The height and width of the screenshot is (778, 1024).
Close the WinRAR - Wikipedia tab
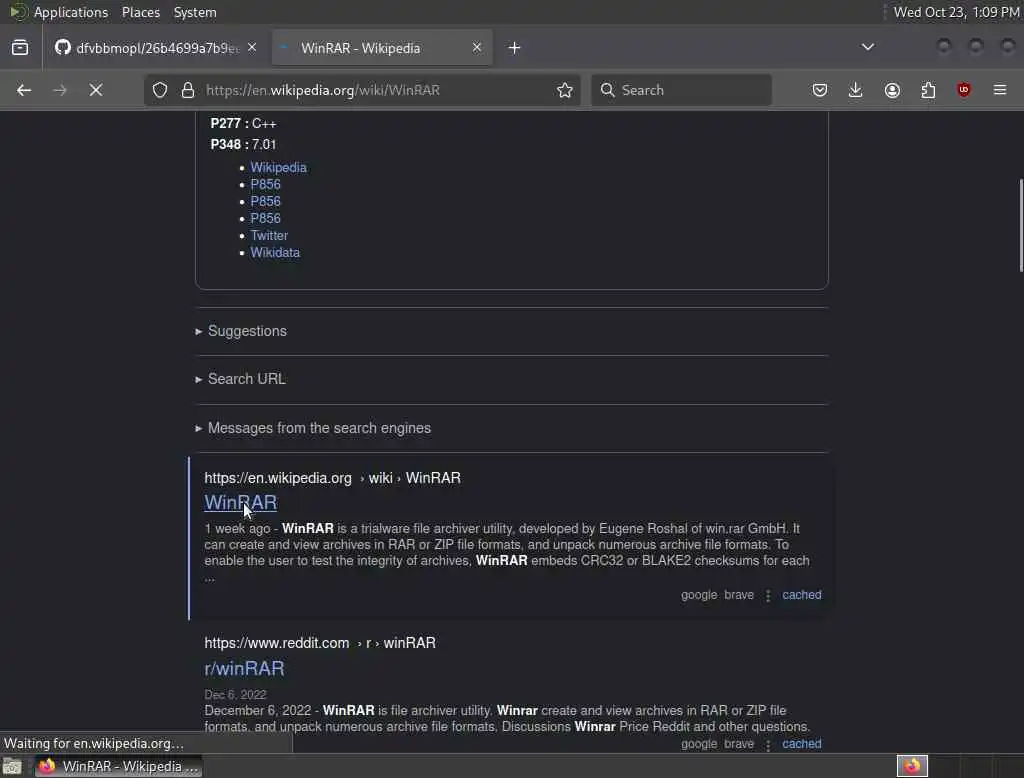point(477,48)
